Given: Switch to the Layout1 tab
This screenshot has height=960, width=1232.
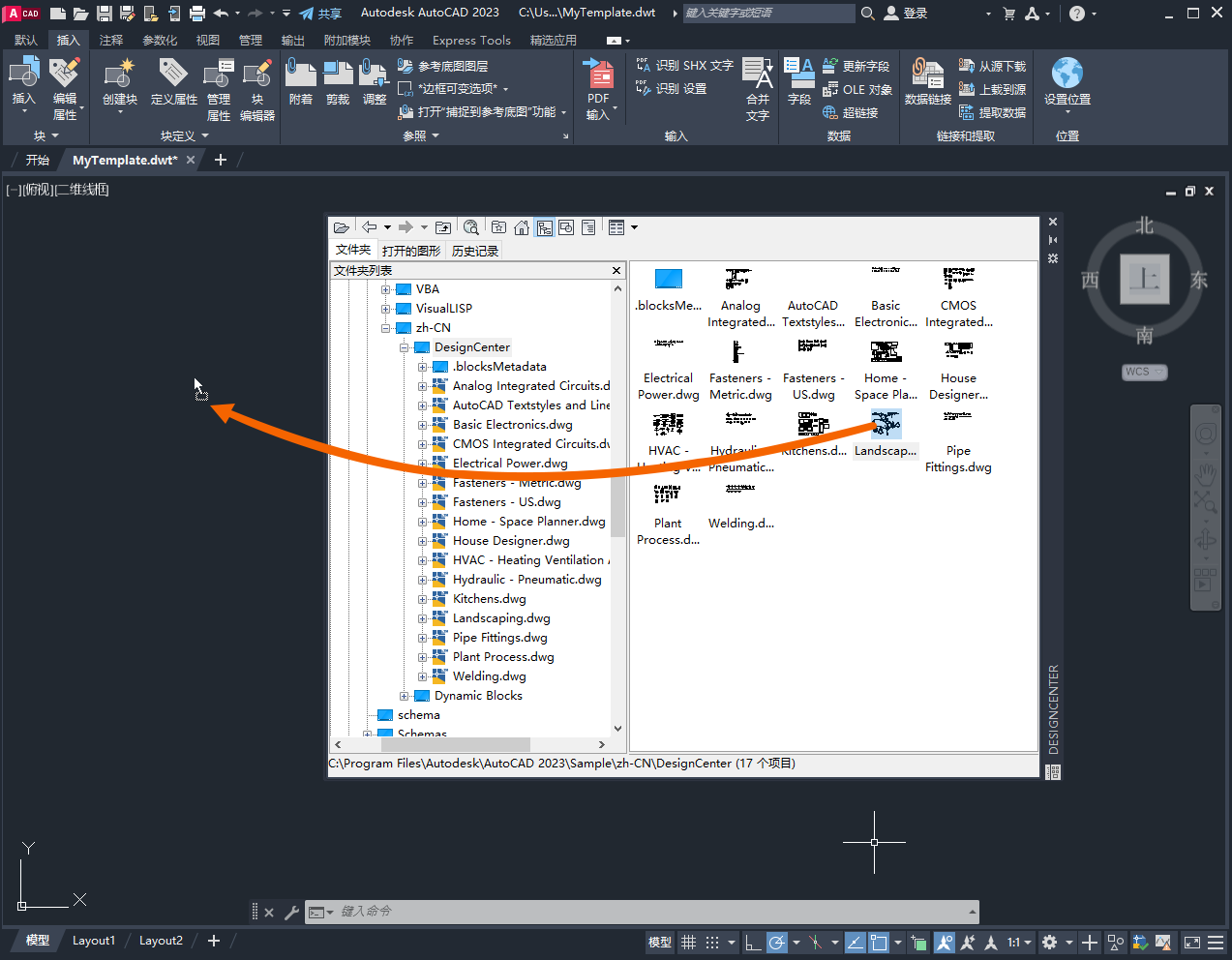Looking at the screenshot, I should pos(94,941).
